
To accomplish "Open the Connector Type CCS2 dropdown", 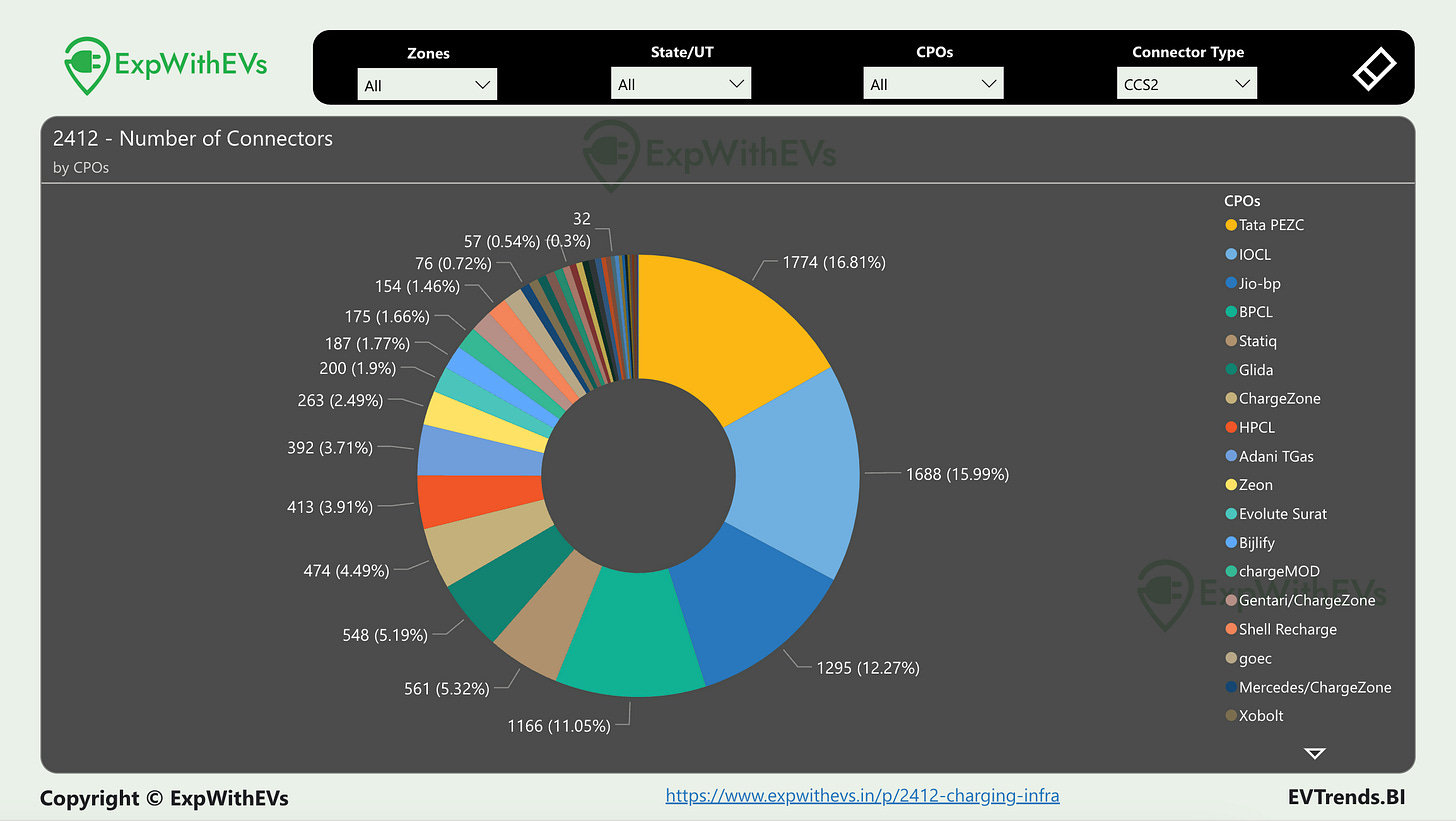I will (x=1187, y=84).
